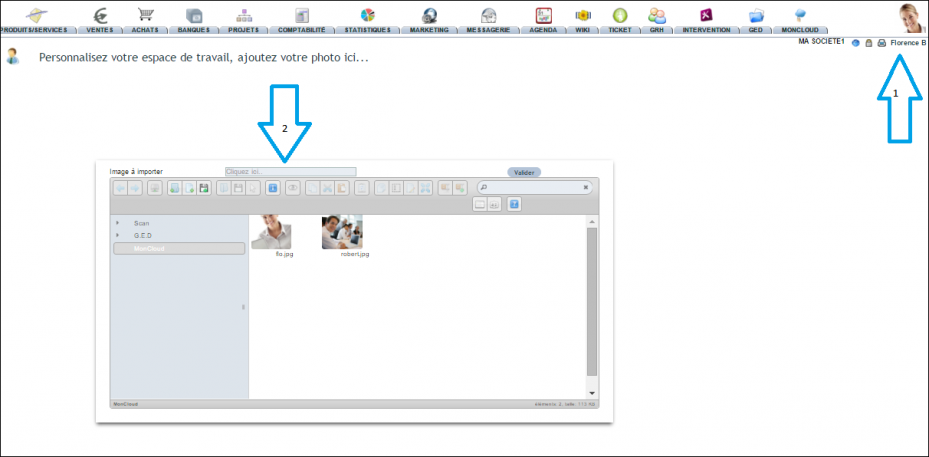Click the user profile photo at top right

911,18
